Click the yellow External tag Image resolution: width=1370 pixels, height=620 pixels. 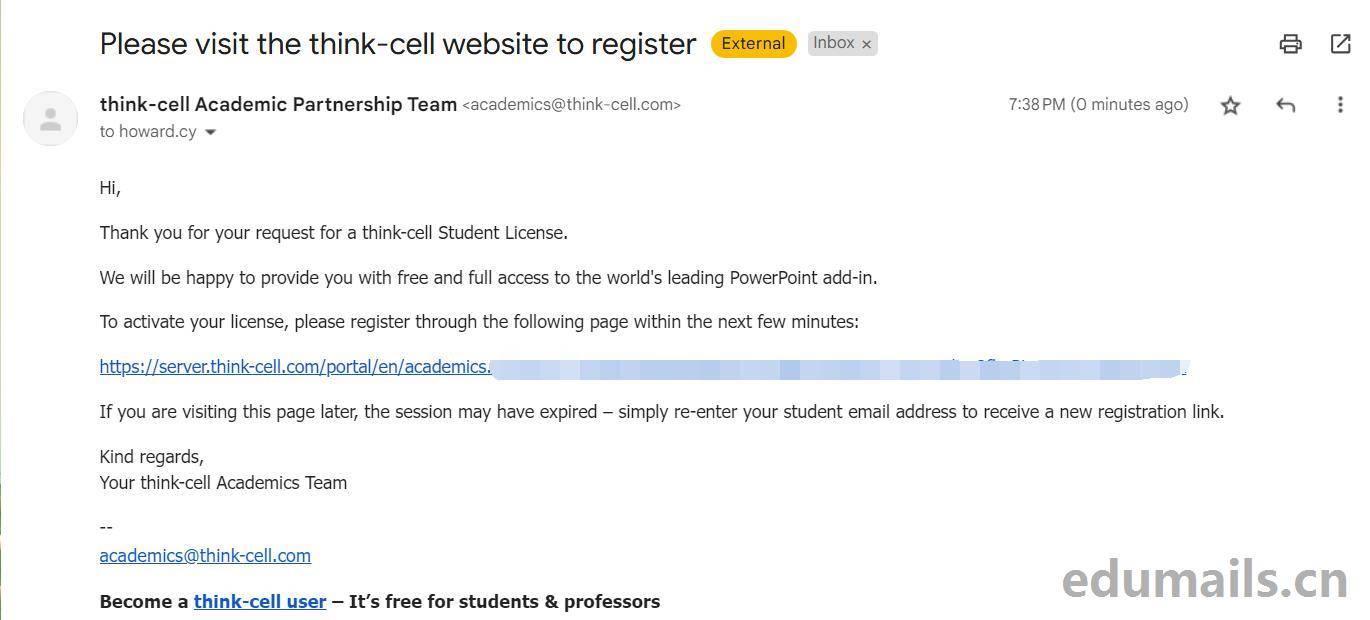[x=753, y=44]
